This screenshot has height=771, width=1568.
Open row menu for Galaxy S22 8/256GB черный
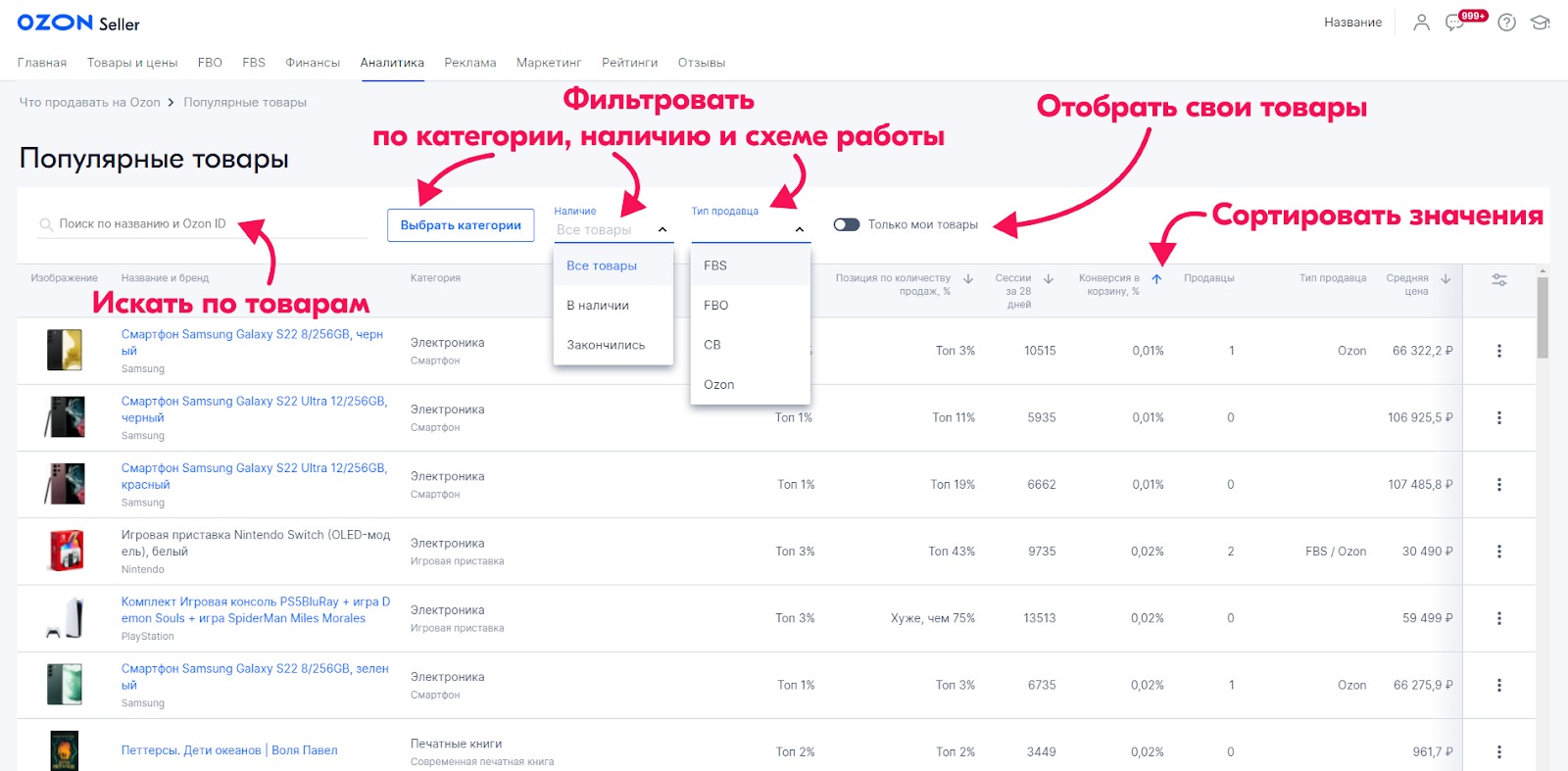coord(1498,351)
